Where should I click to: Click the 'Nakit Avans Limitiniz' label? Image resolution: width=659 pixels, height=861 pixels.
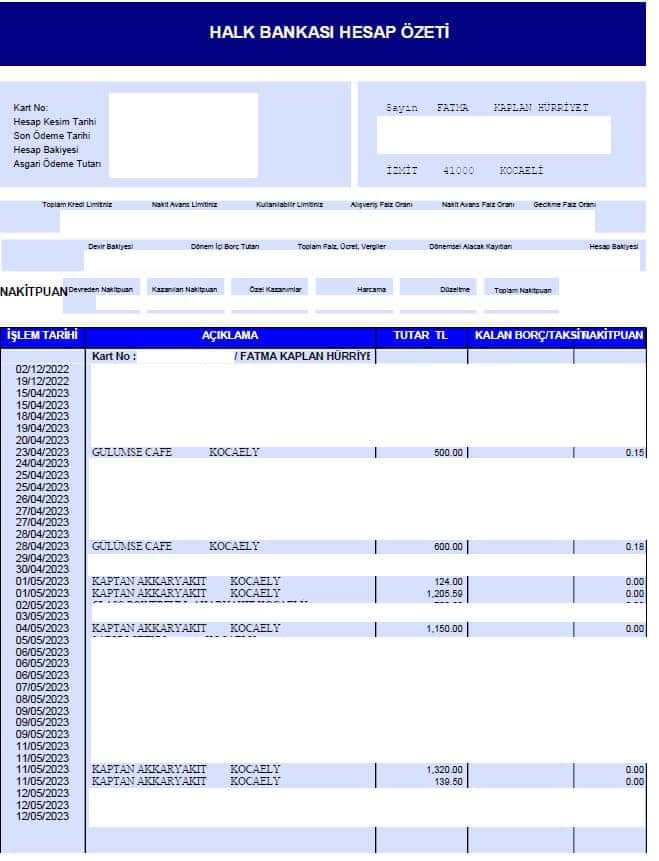click(185, 204)
